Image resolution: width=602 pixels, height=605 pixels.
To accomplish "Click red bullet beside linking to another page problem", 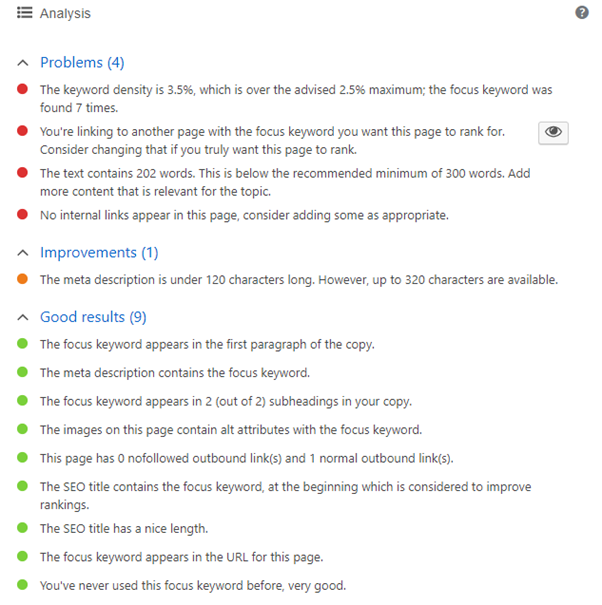I will point(23,131).
